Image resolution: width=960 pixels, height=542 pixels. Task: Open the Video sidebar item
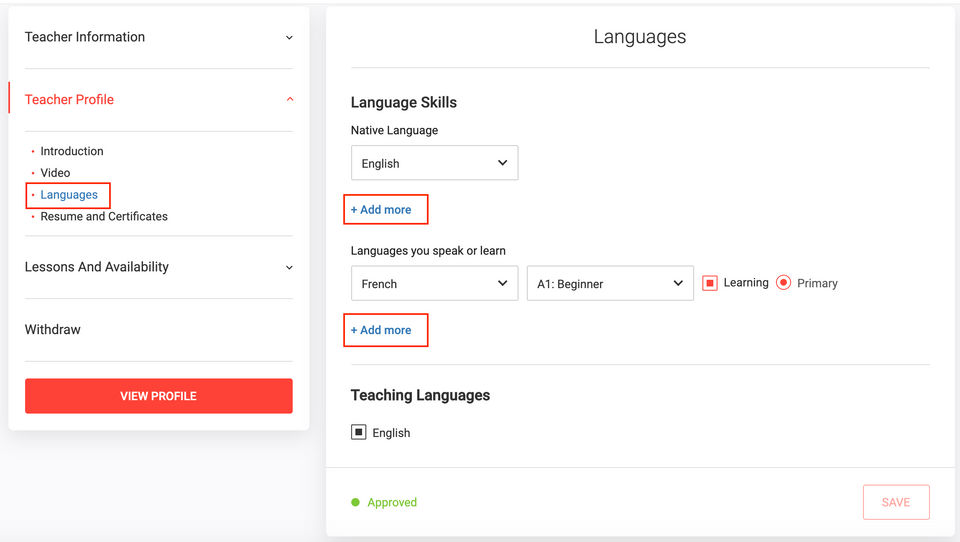coord(56,173)
